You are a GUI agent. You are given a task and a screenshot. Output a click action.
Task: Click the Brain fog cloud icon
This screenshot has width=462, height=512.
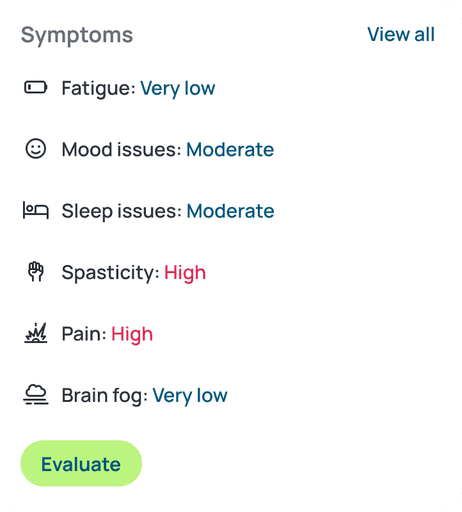point(36,395)
